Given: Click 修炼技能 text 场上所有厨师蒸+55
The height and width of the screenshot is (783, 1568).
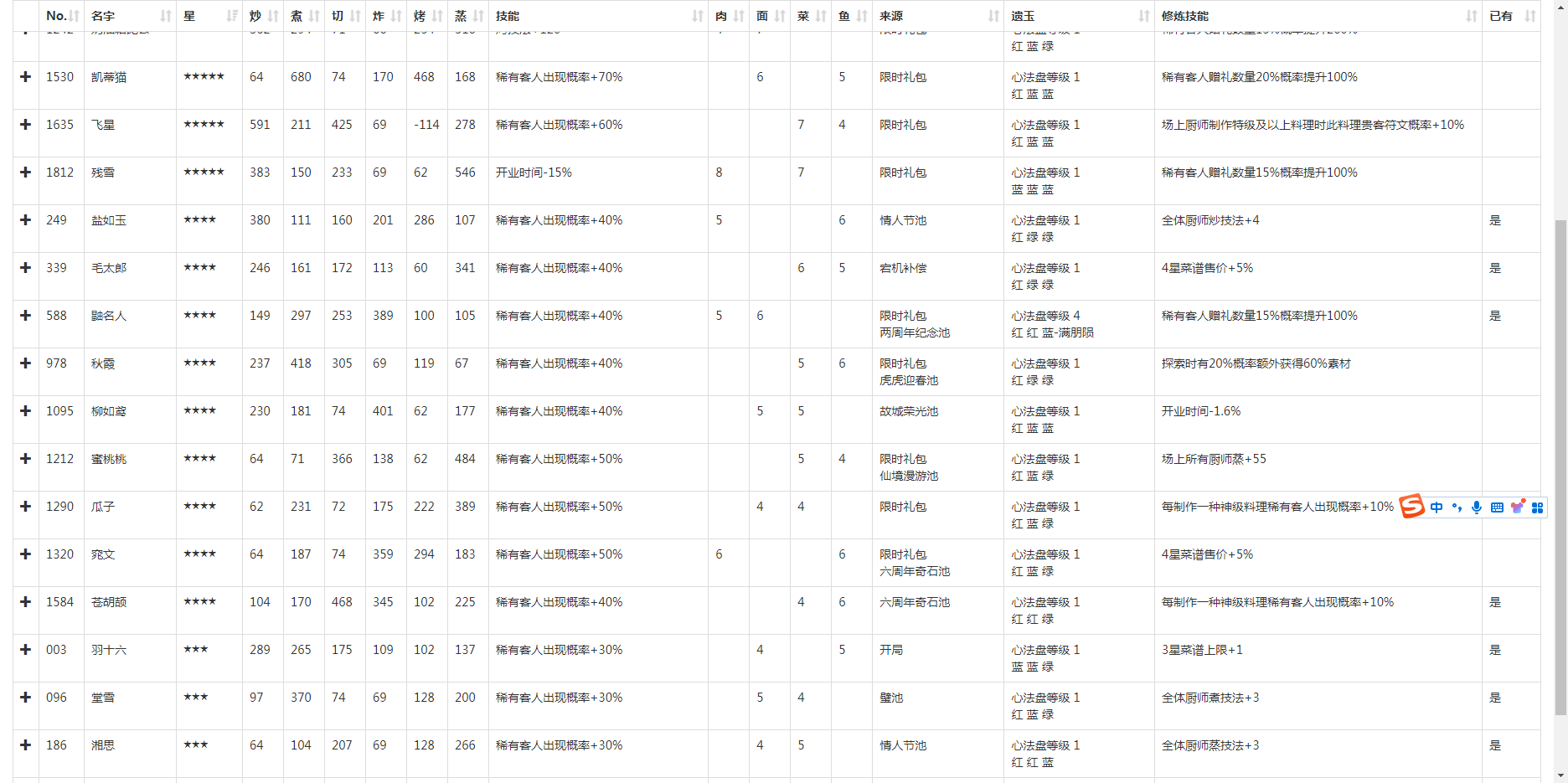Looking at the screenshot, I should click(1214, 459).
